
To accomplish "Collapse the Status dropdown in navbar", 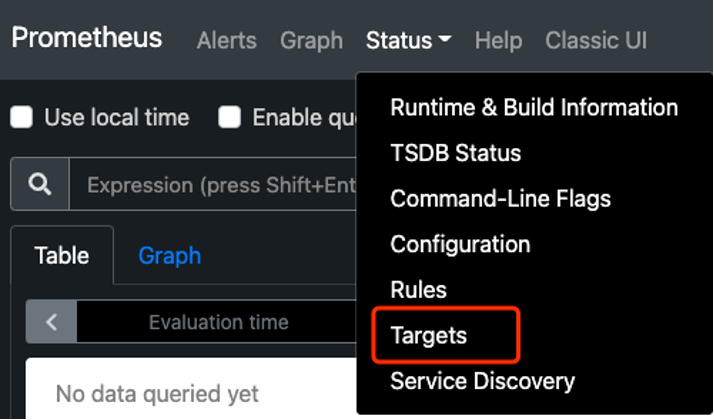I will [x=408, y=41].
